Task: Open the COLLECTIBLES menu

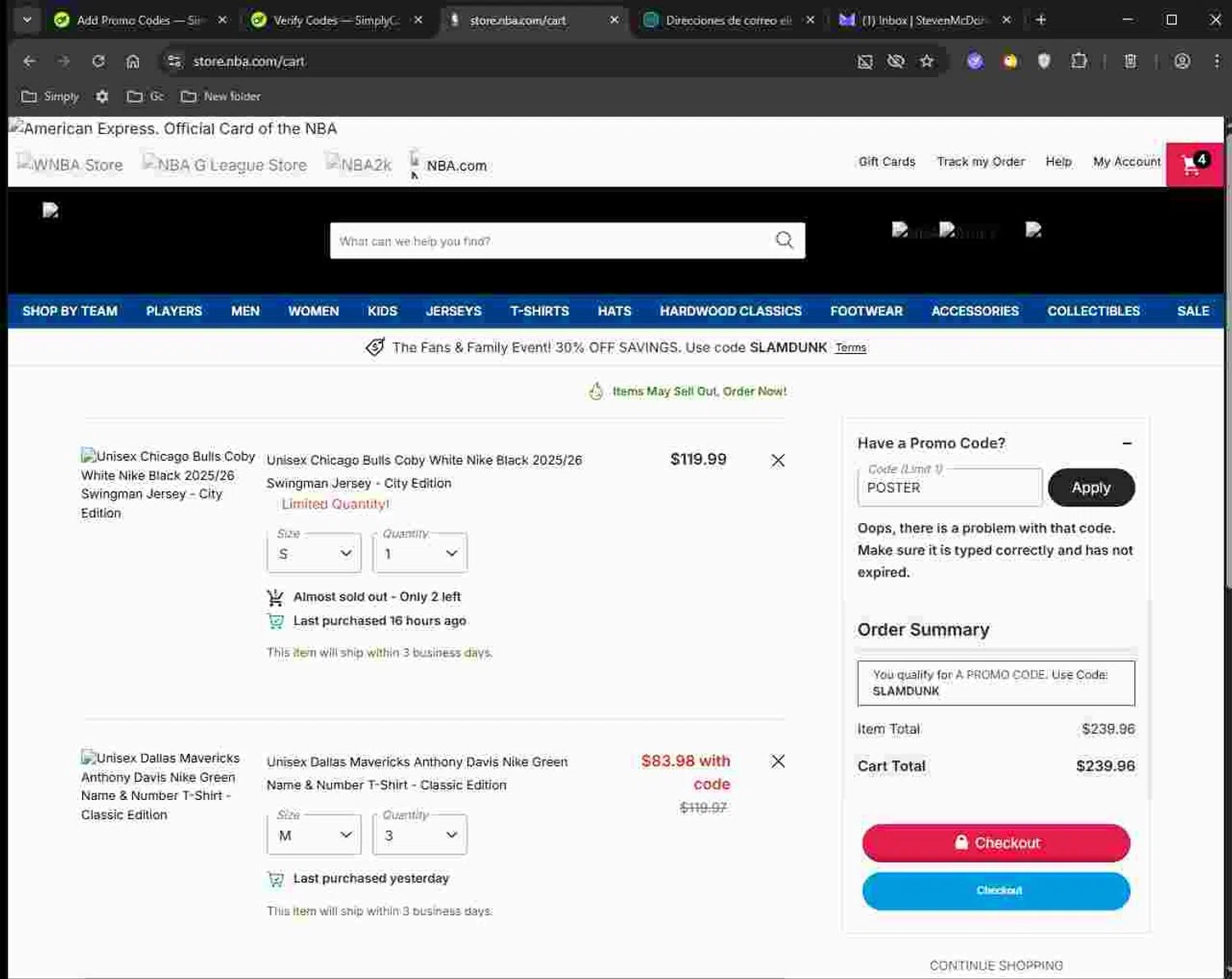Action: coord(1093,311)
